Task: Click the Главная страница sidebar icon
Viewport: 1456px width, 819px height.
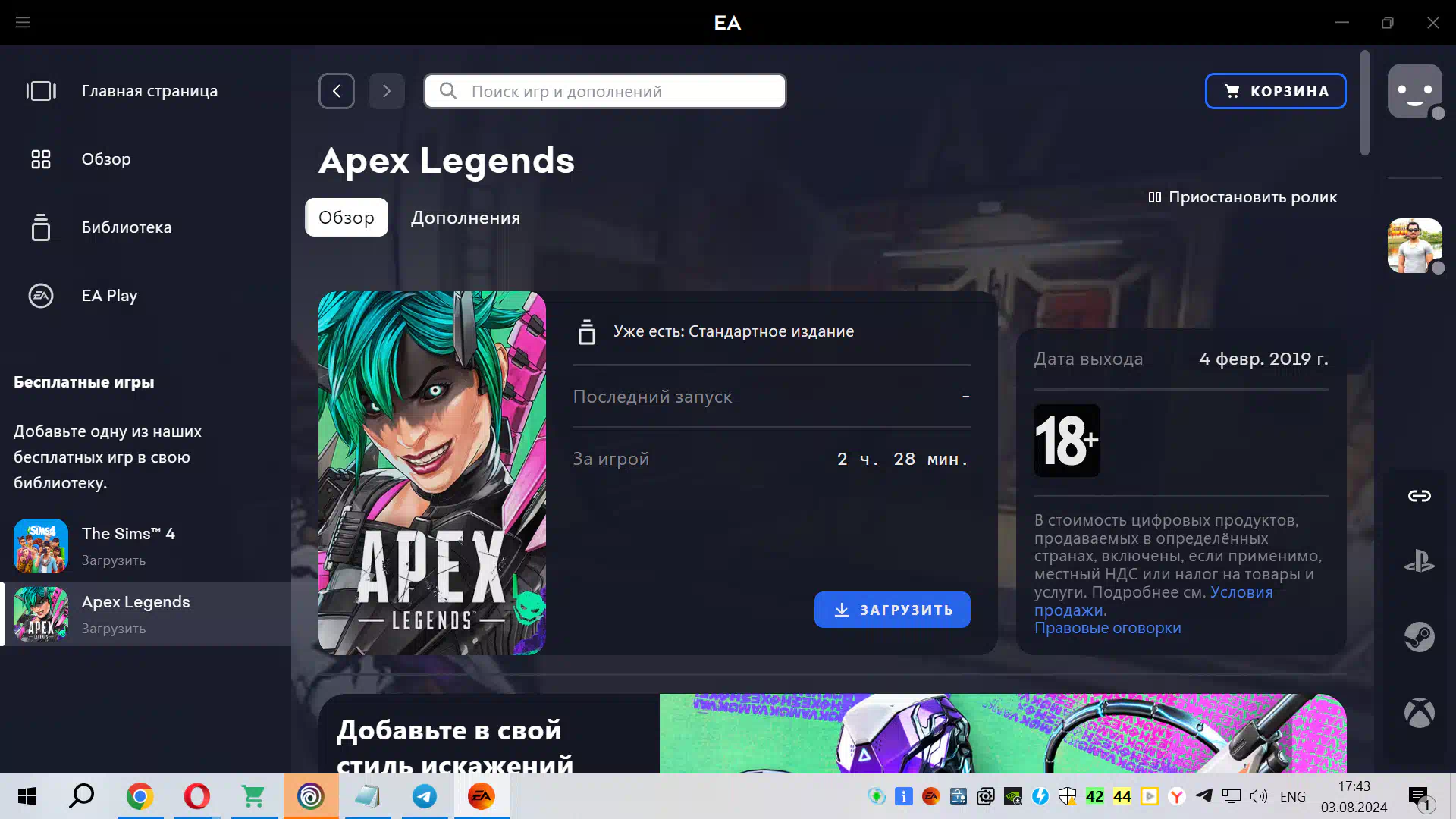Action: click(41, 91)
